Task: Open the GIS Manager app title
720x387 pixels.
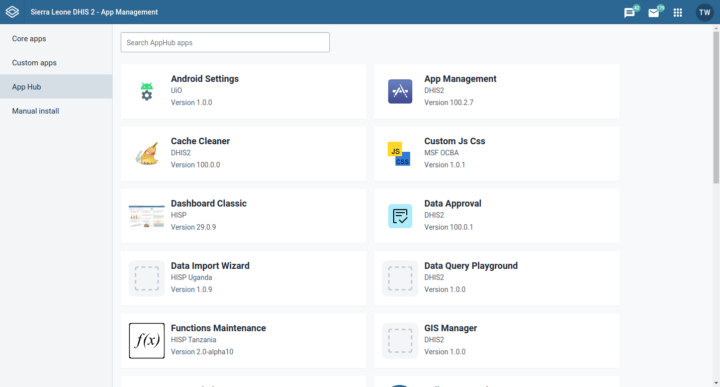Action: point(450,328)
